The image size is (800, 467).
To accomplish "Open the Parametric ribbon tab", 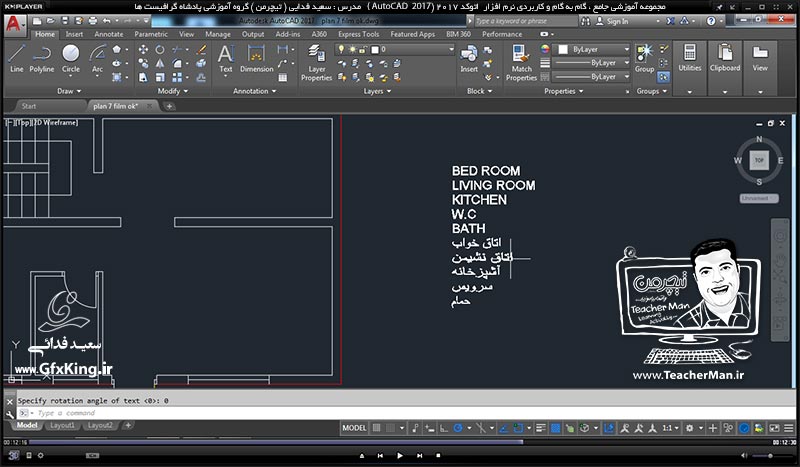I will point(151,34).
